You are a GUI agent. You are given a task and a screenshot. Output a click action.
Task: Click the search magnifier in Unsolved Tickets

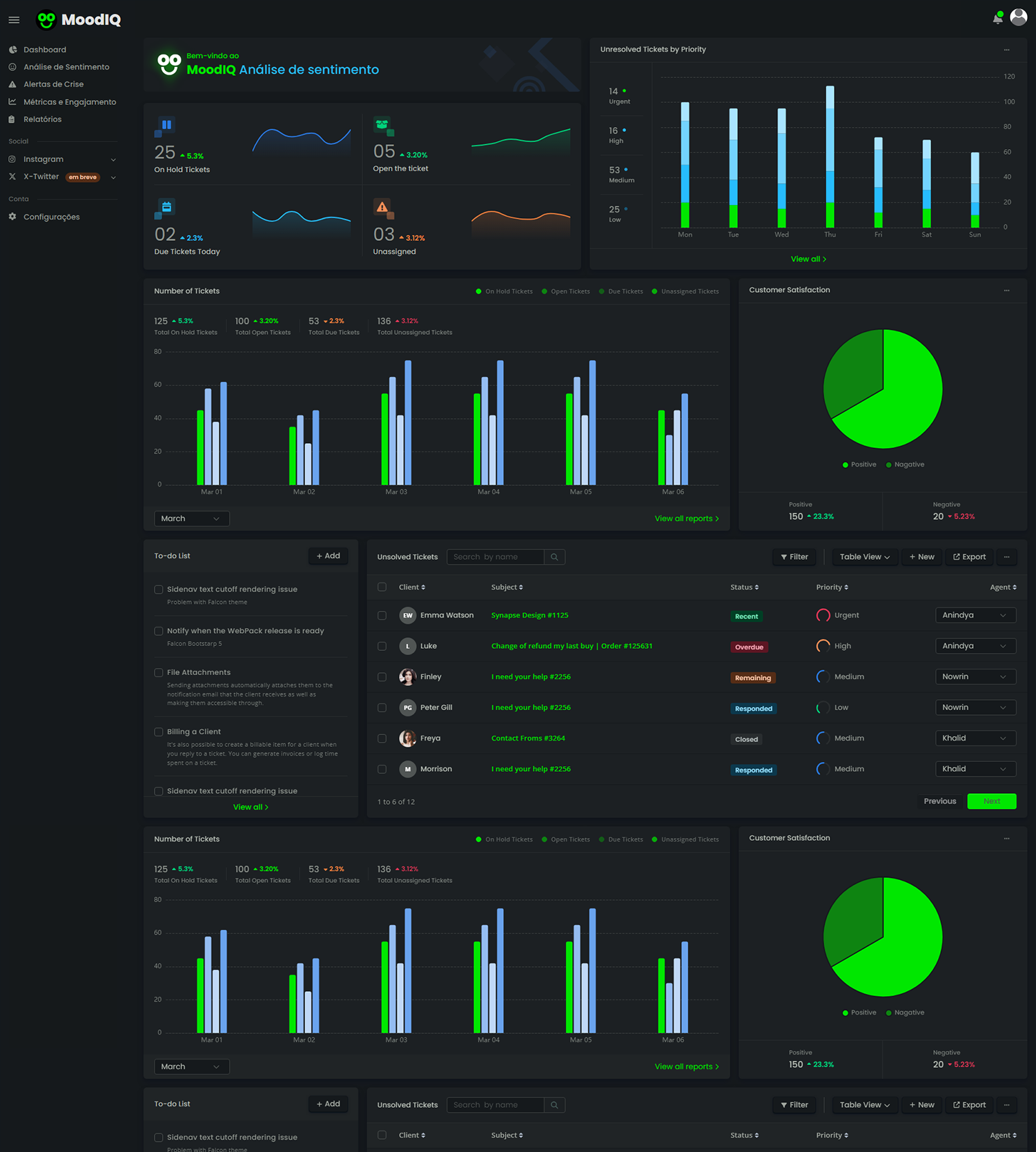tap(554, 557)
